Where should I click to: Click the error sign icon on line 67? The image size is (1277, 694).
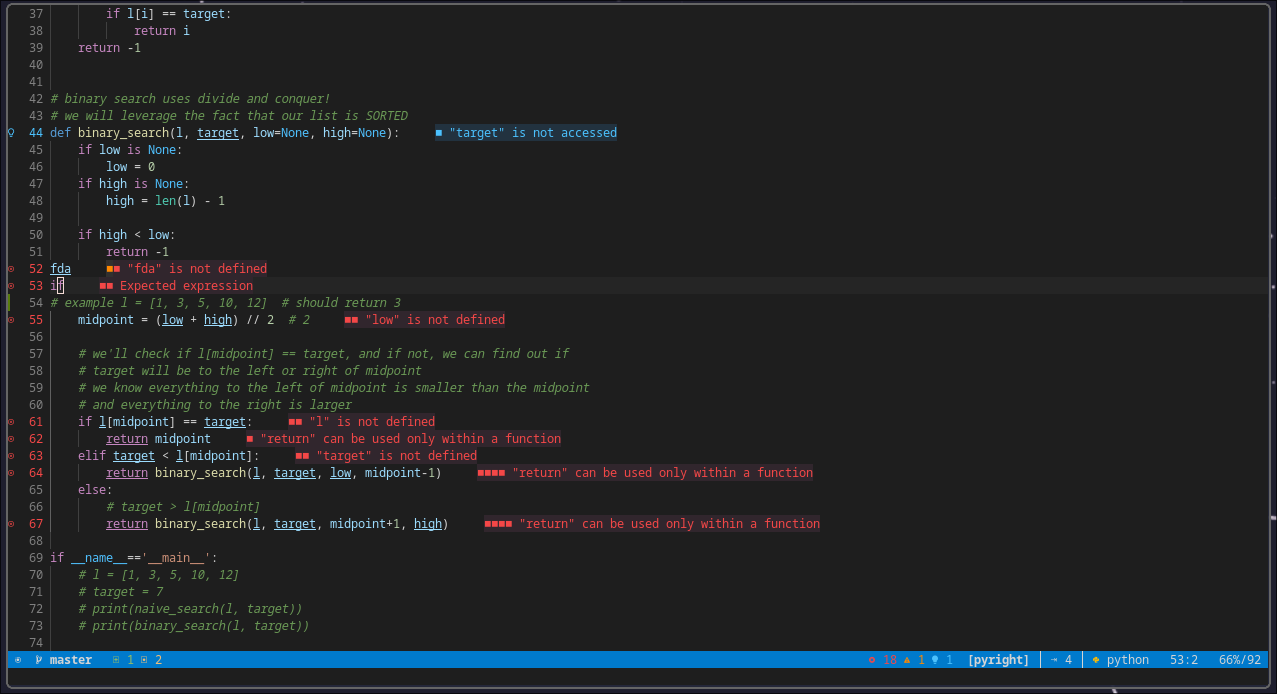11,524
